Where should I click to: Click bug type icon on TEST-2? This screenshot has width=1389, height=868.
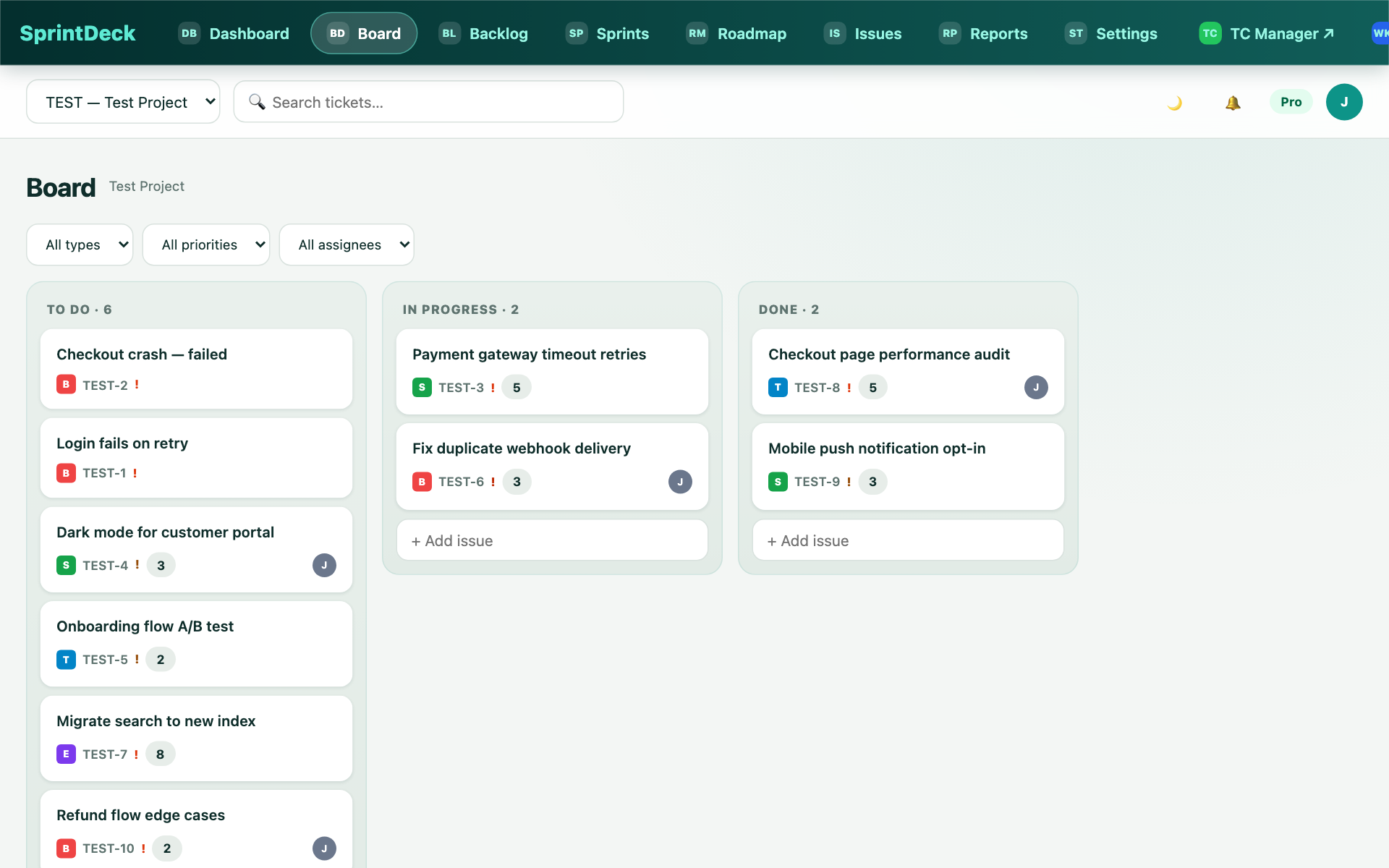pos(66,384)
